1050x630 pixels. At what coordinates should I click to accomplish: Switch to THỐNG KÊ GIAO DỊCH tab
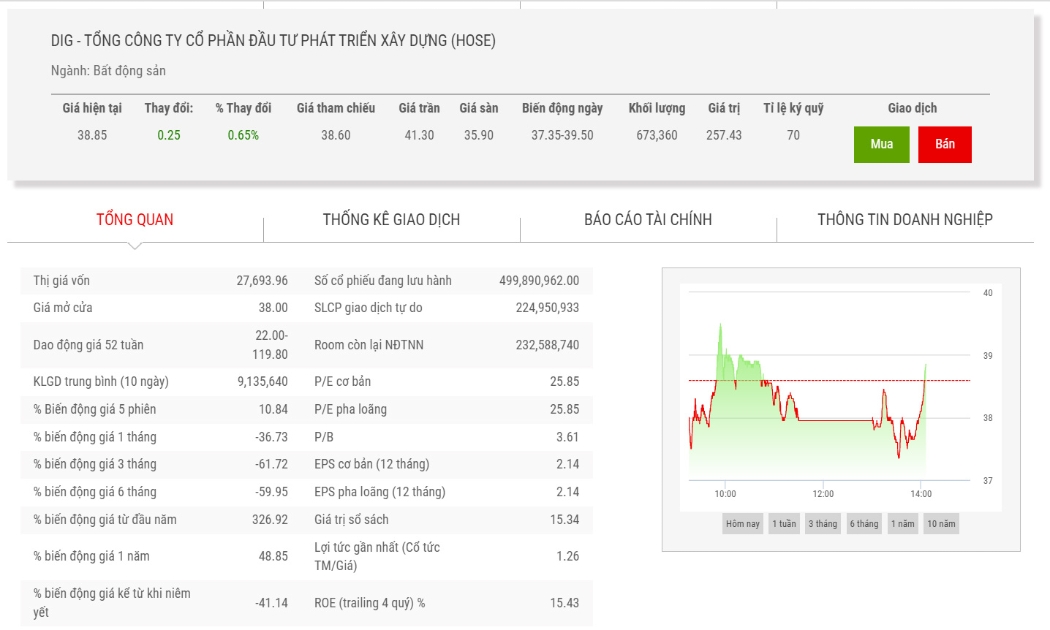[x=391, y=220]
